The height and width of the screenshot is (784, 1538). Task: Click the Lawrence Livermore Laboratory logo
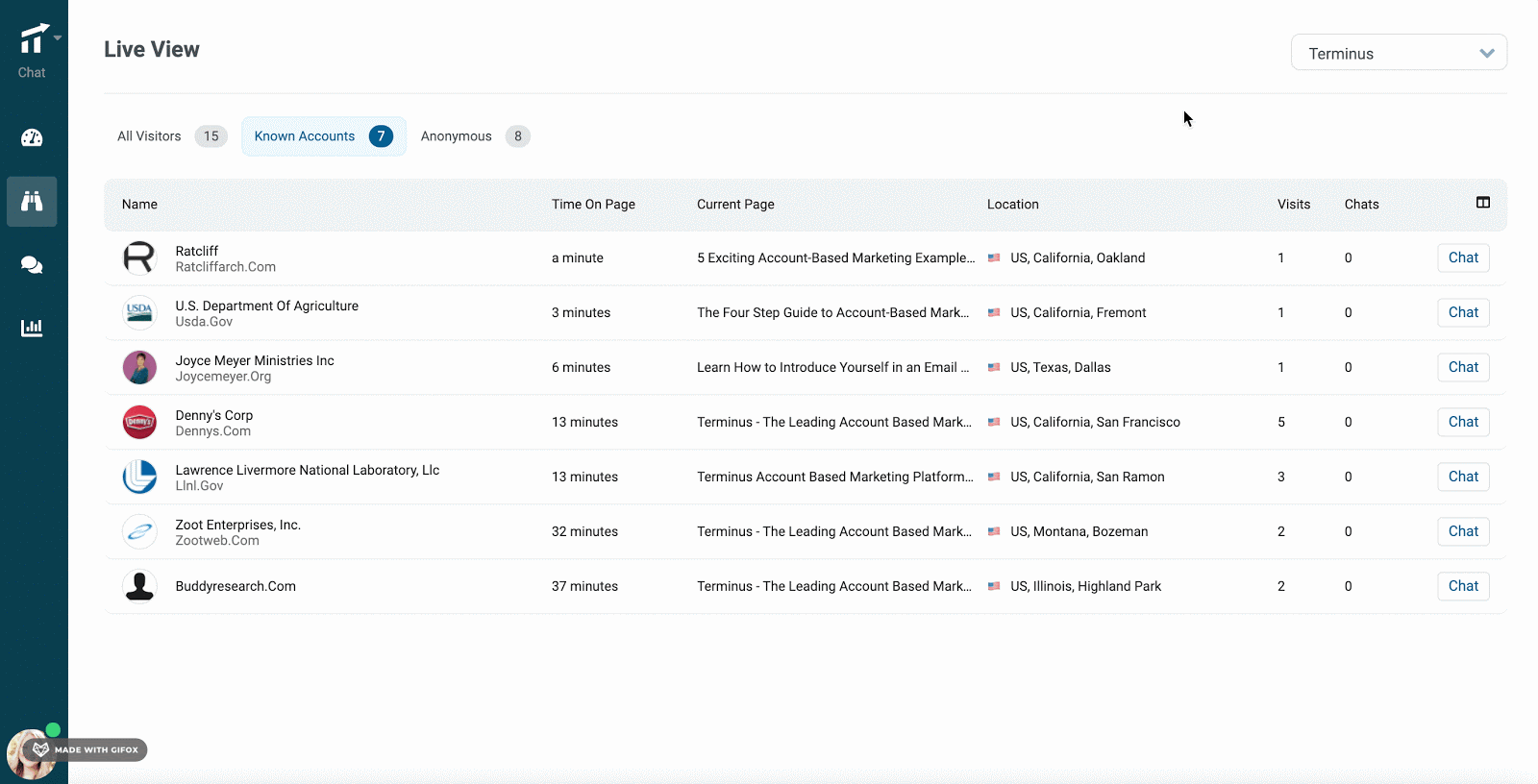tap(139, 477)
